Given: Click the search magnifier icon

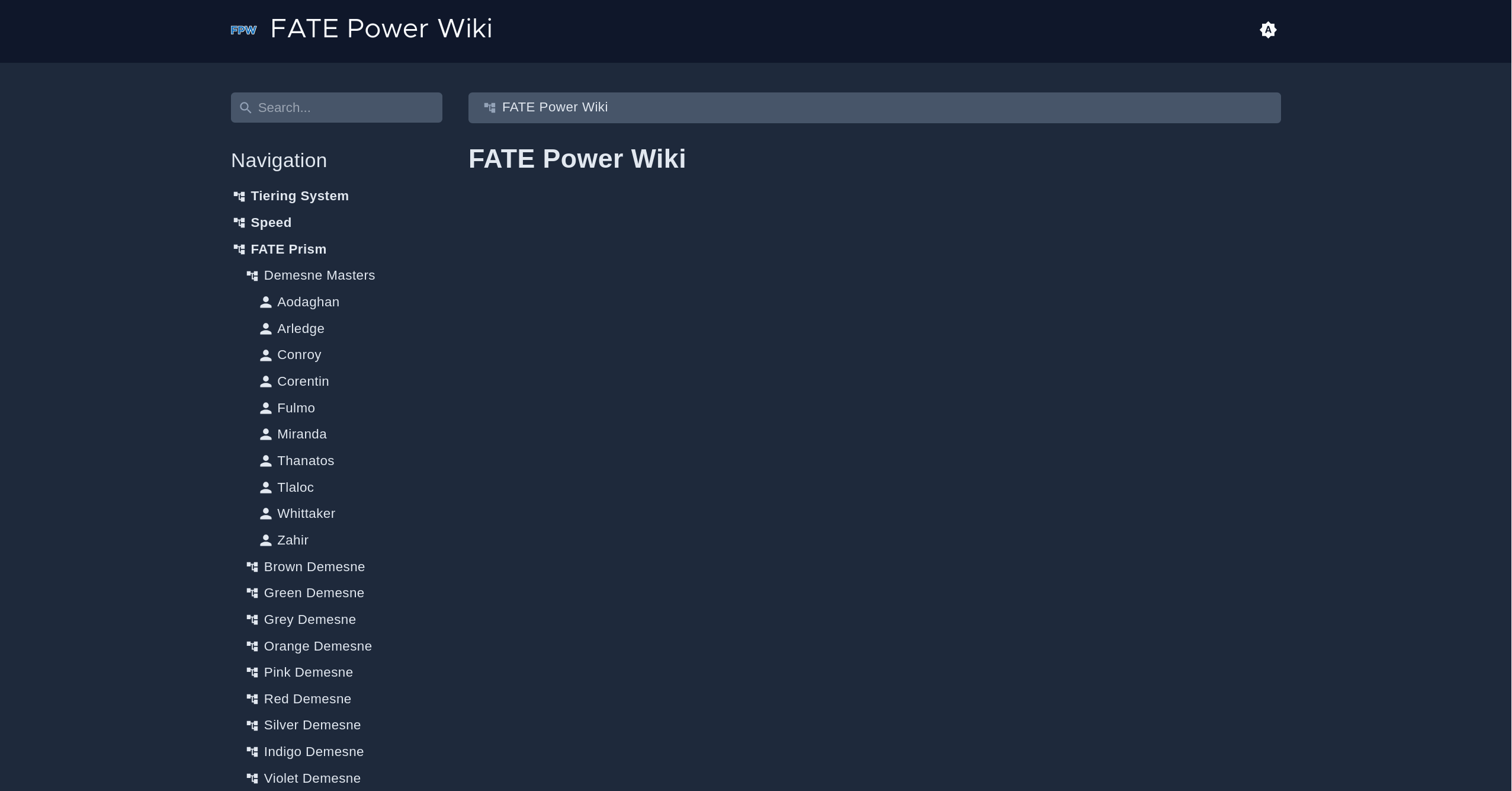Looking at the screenshot, I should point(246,108).
